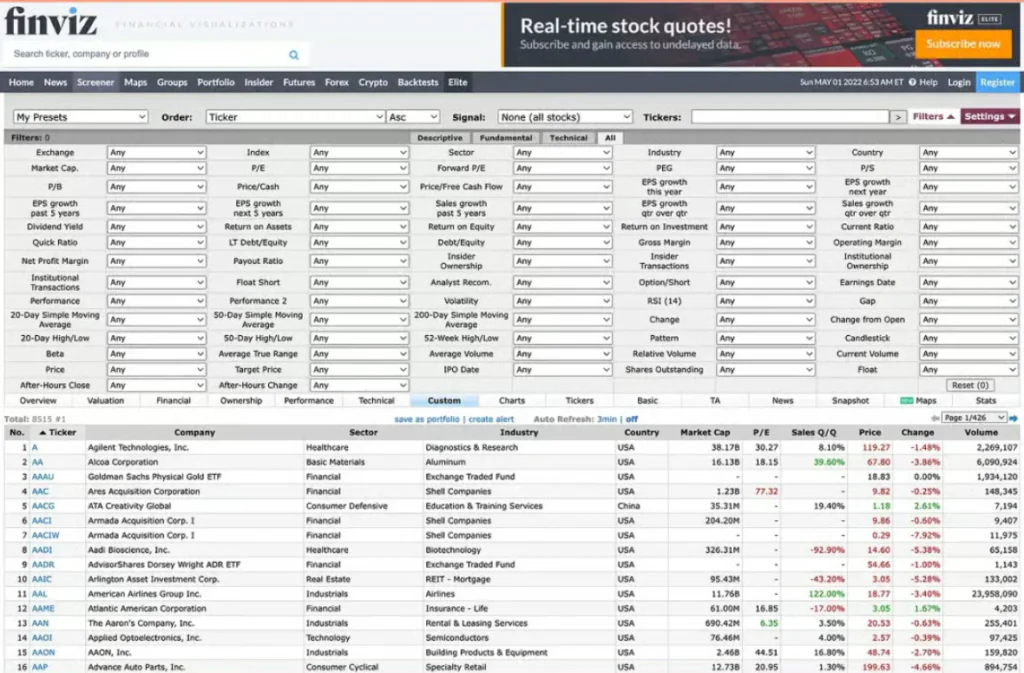Click the search magnifier icon
Image resolution: width=1024 pixels, height=673 pixels.
[x=294, y=55]
